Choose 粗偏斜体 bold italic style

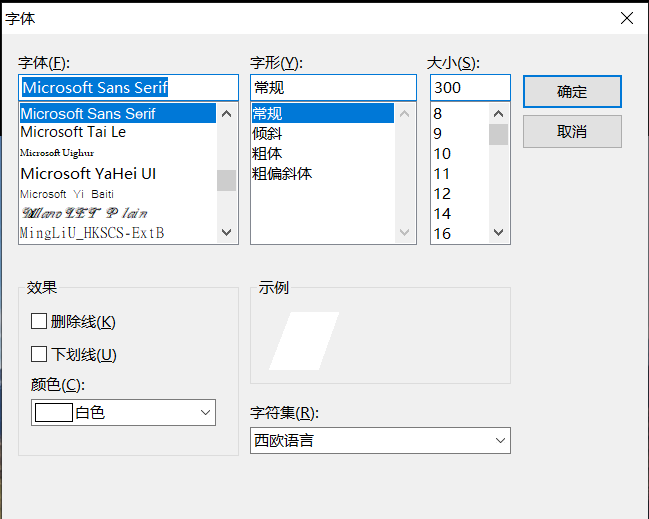point(322,173)
